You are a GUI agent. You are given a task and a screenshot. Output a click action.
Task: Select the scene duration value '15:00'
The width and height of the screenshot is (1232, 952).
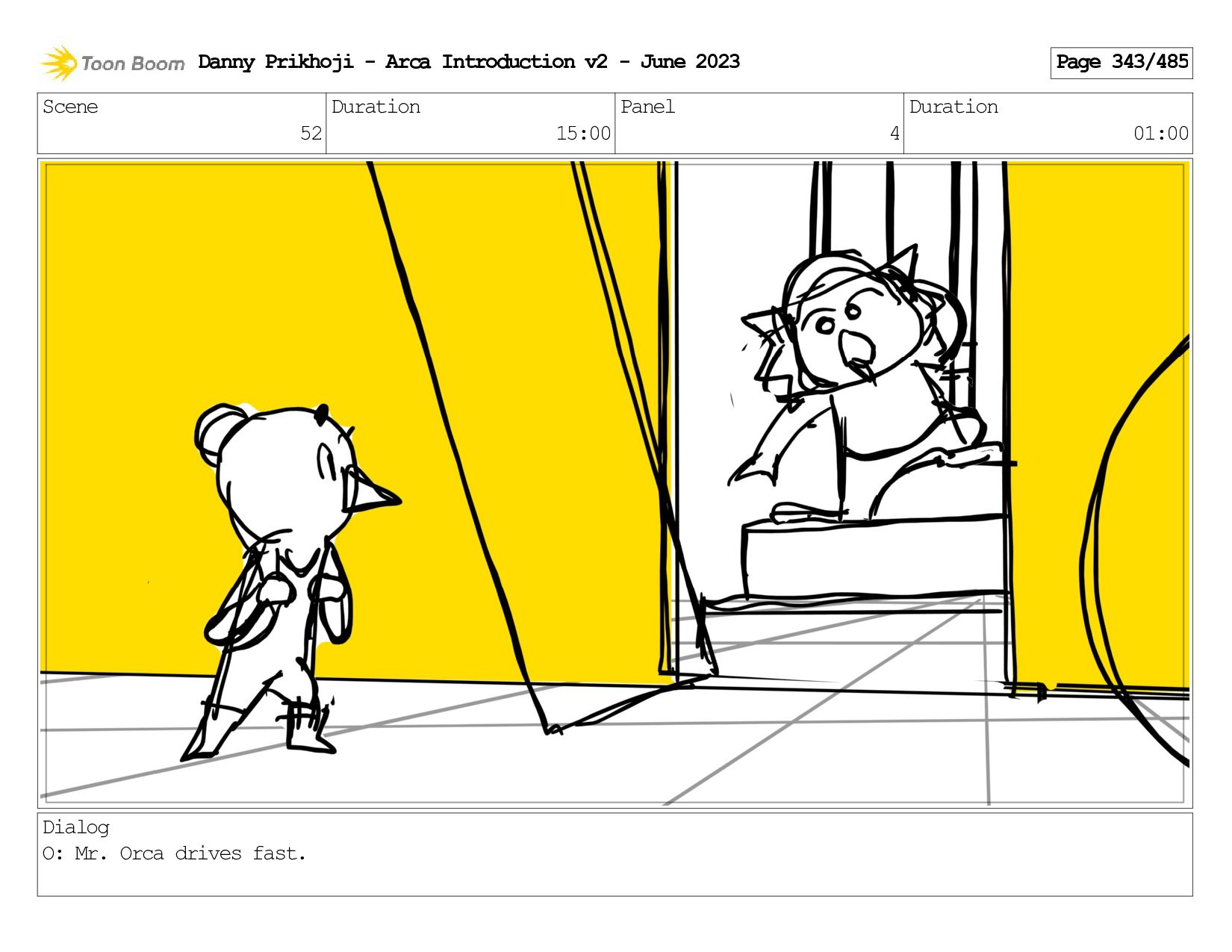[583, 134]
